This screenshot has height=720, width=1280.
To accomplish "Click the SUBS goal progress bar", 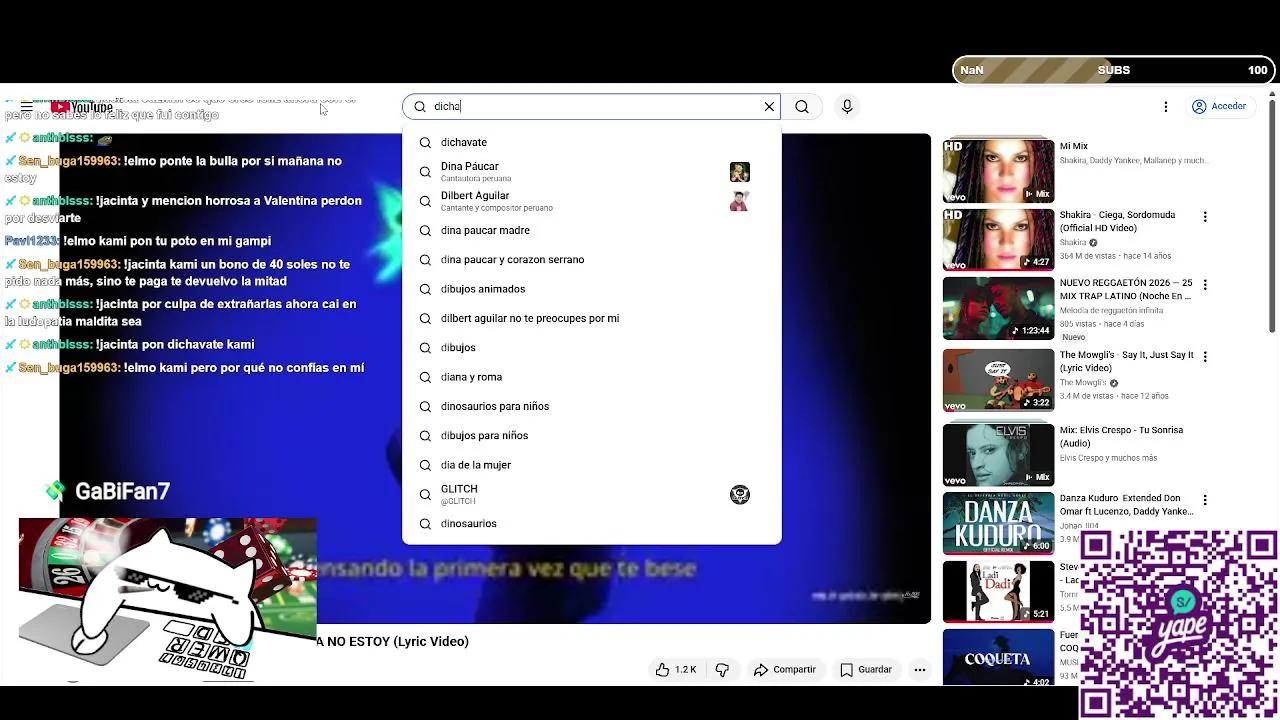I will point(1113,70).
